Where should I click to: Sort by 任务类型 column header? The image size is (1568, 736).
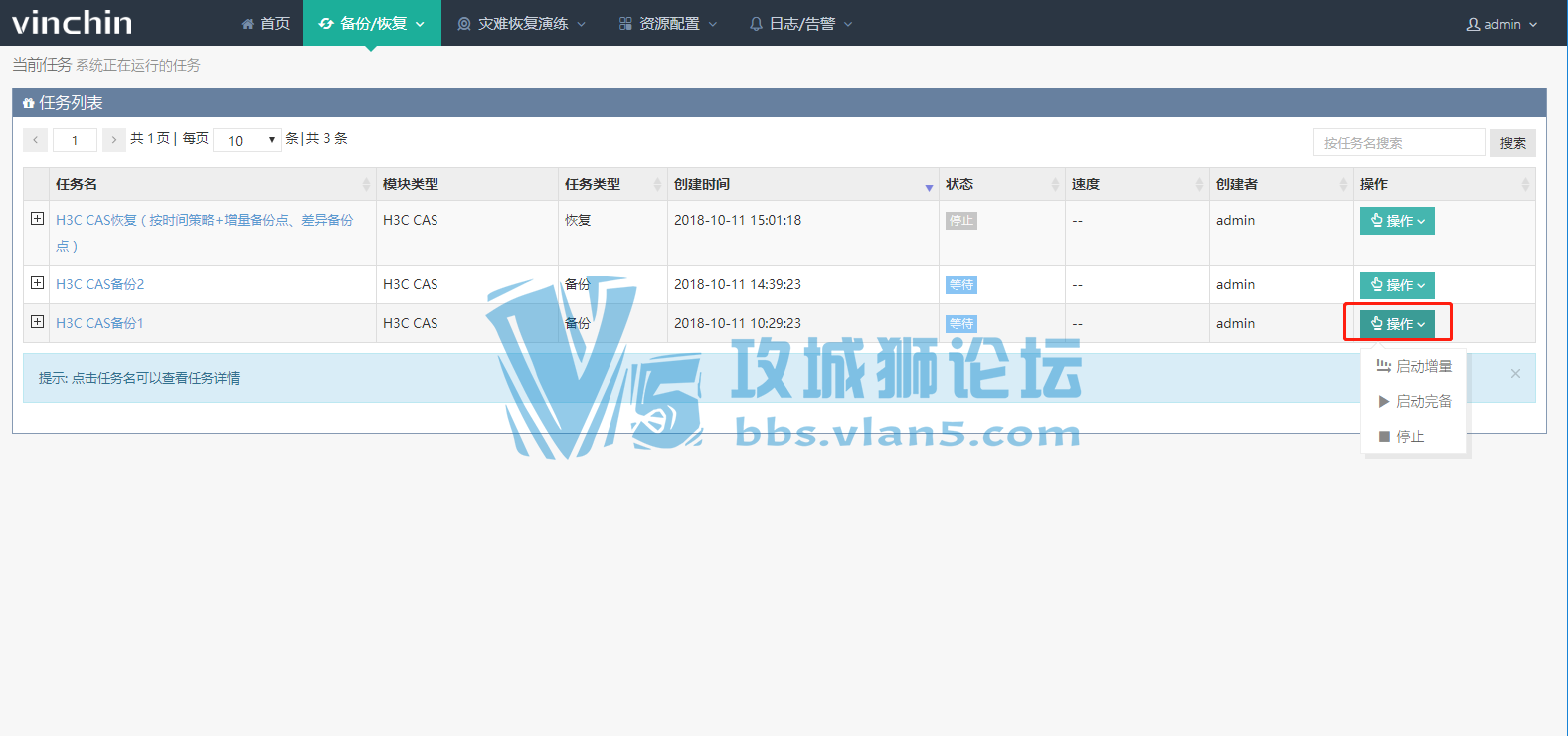point(612,184)
